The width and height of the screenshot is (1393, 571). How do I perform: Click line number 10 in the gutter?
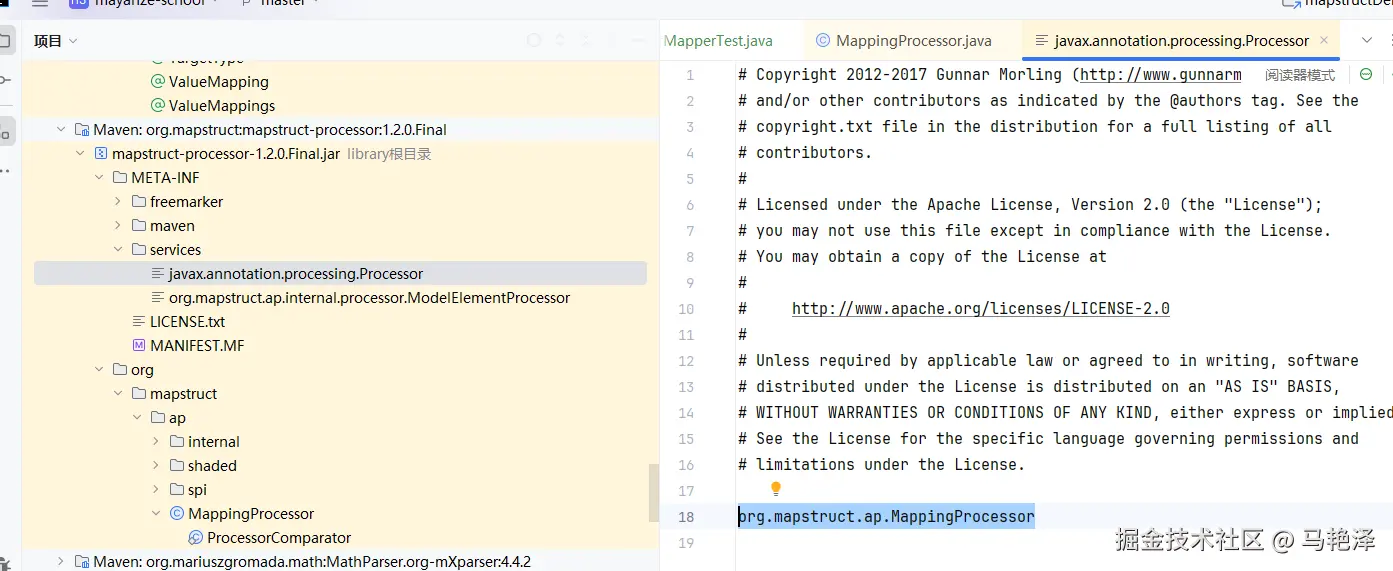point(686,309)
